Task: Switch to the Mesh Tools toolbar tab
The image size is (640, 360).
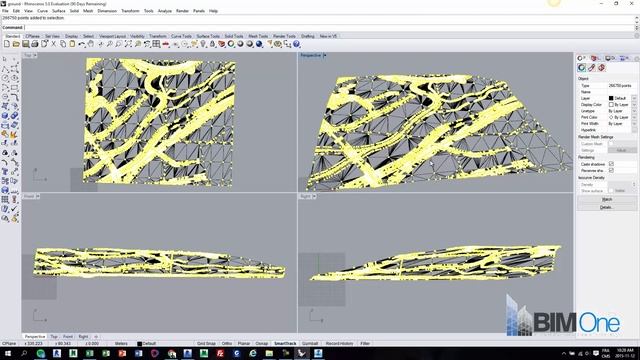Action: (x=258, y=36)
